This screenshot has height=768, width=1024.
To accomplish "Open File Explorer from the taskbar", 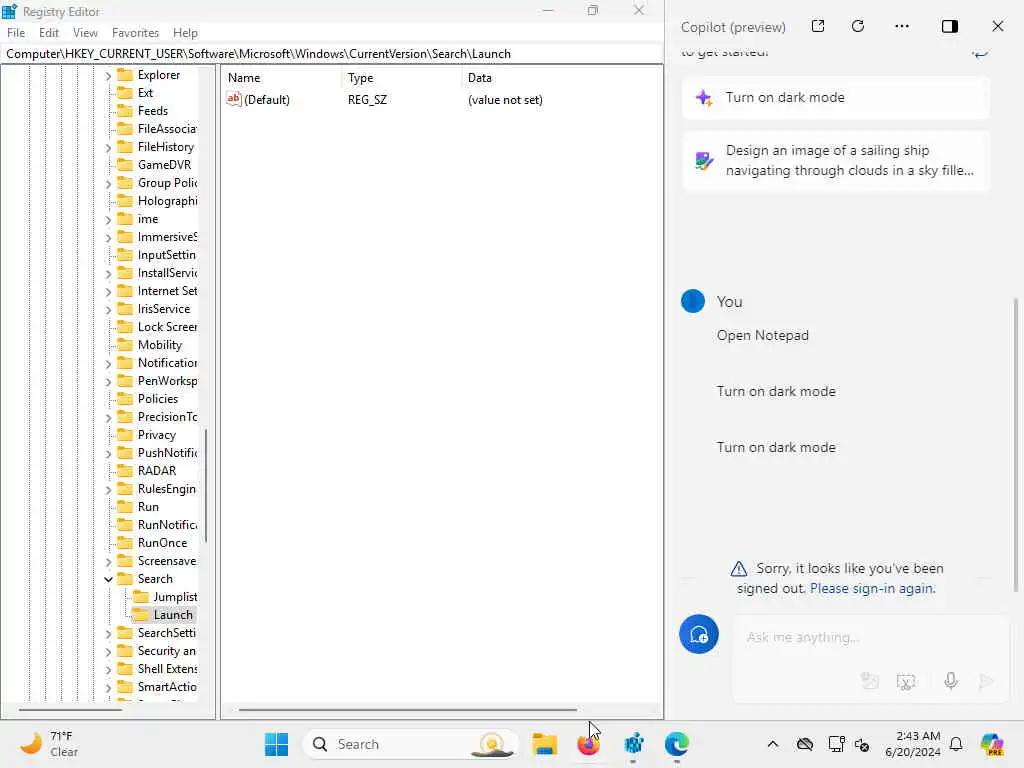I will tap(544, 744).
